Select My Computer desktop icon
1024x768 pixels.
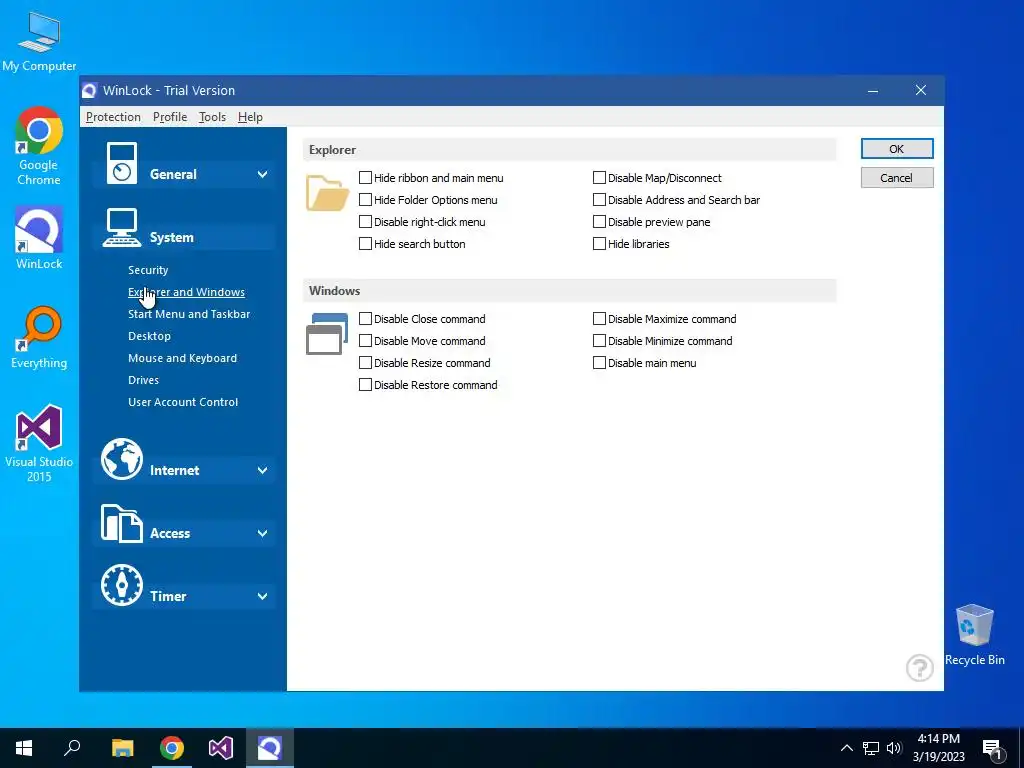[39, 41]
